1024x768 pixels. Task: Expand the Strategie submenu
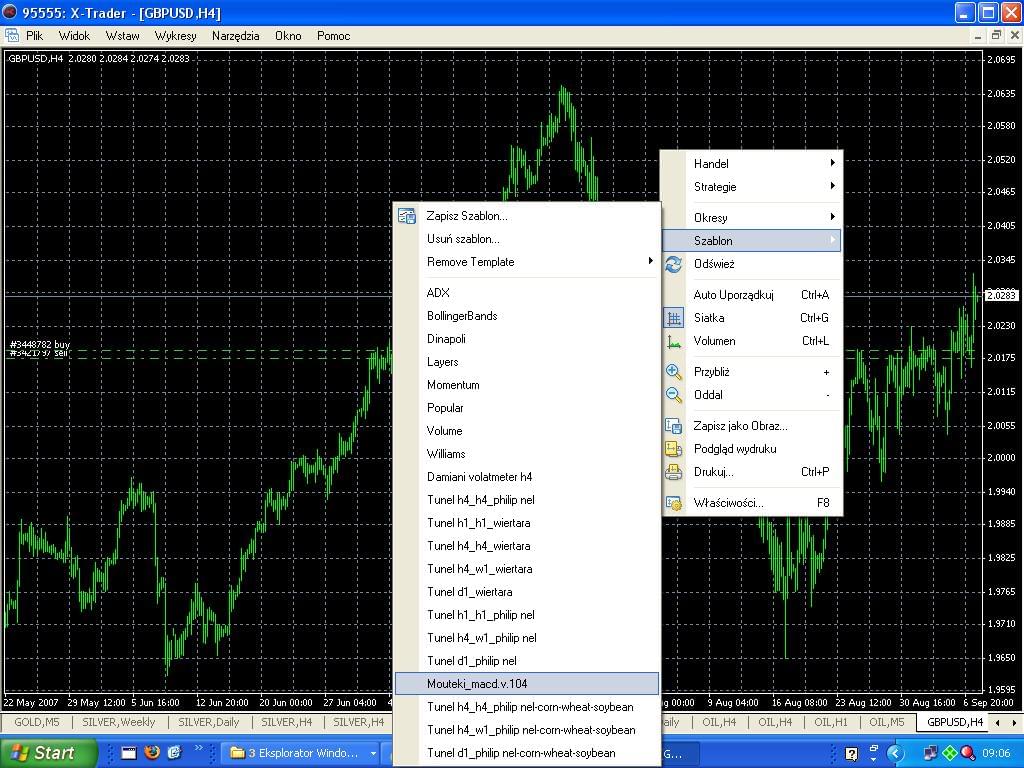click(752, 187)
